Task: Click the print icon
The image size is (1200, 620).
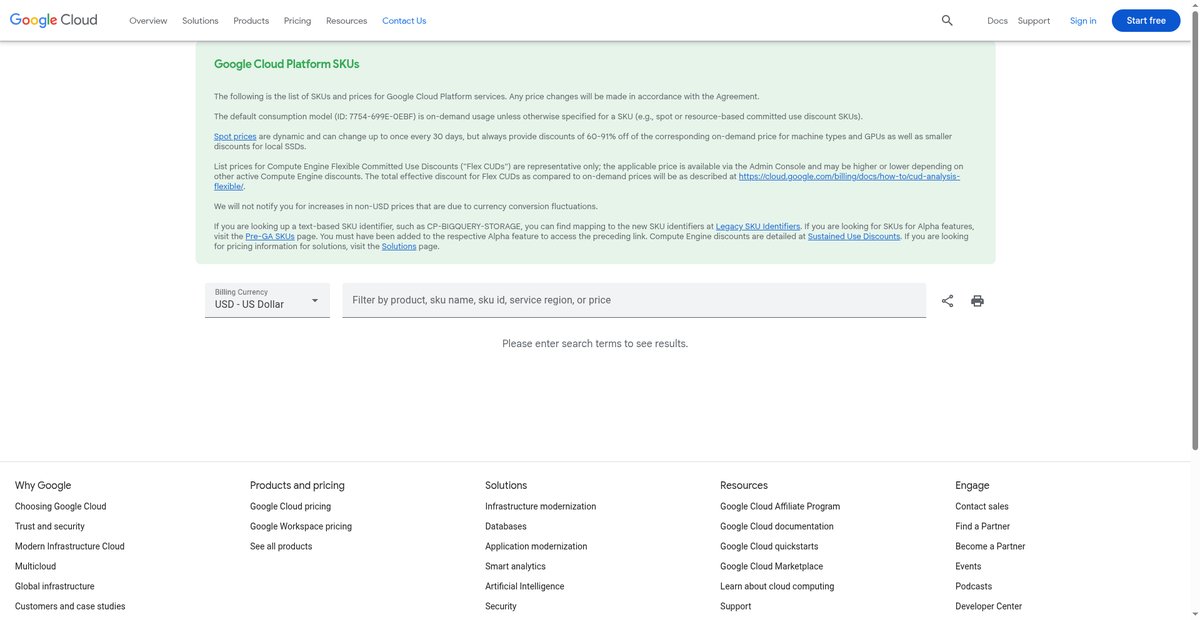Action: (x=977, y=301)
